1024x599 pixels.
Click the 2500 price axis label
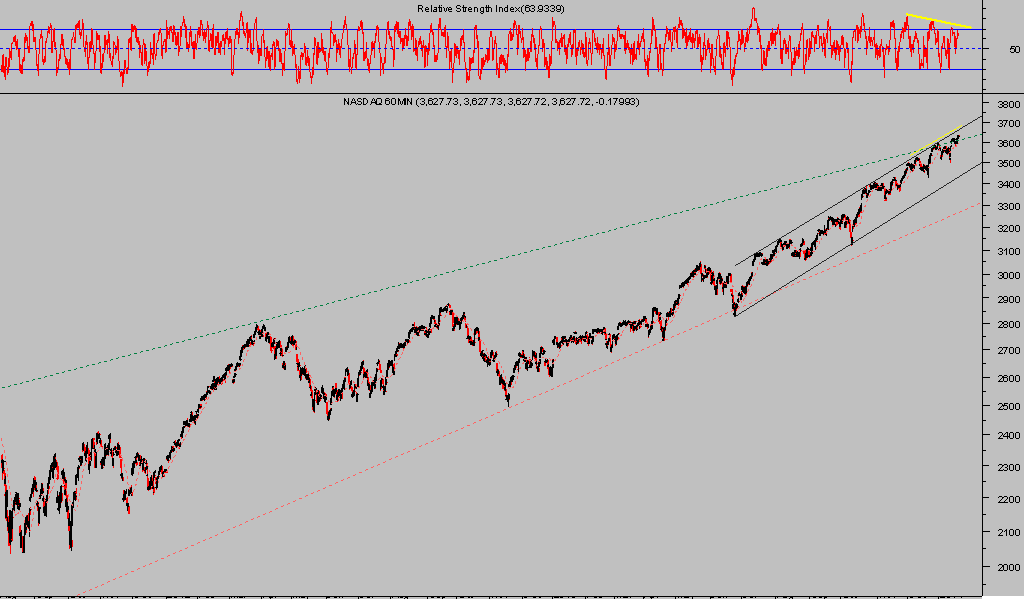tap(1007, 406)
